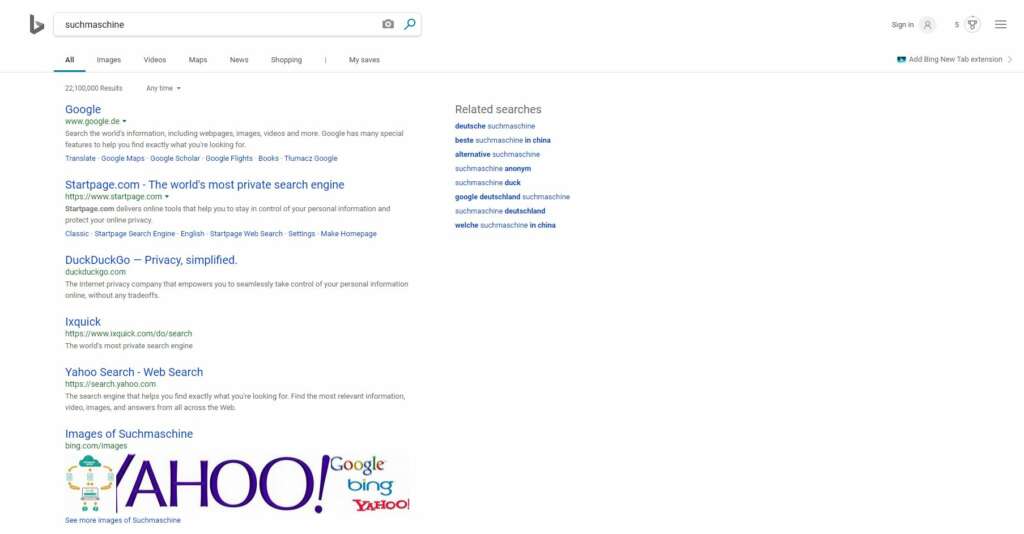Expand the www.google.de URL dropdown arrow

click(x=124, y=121)
